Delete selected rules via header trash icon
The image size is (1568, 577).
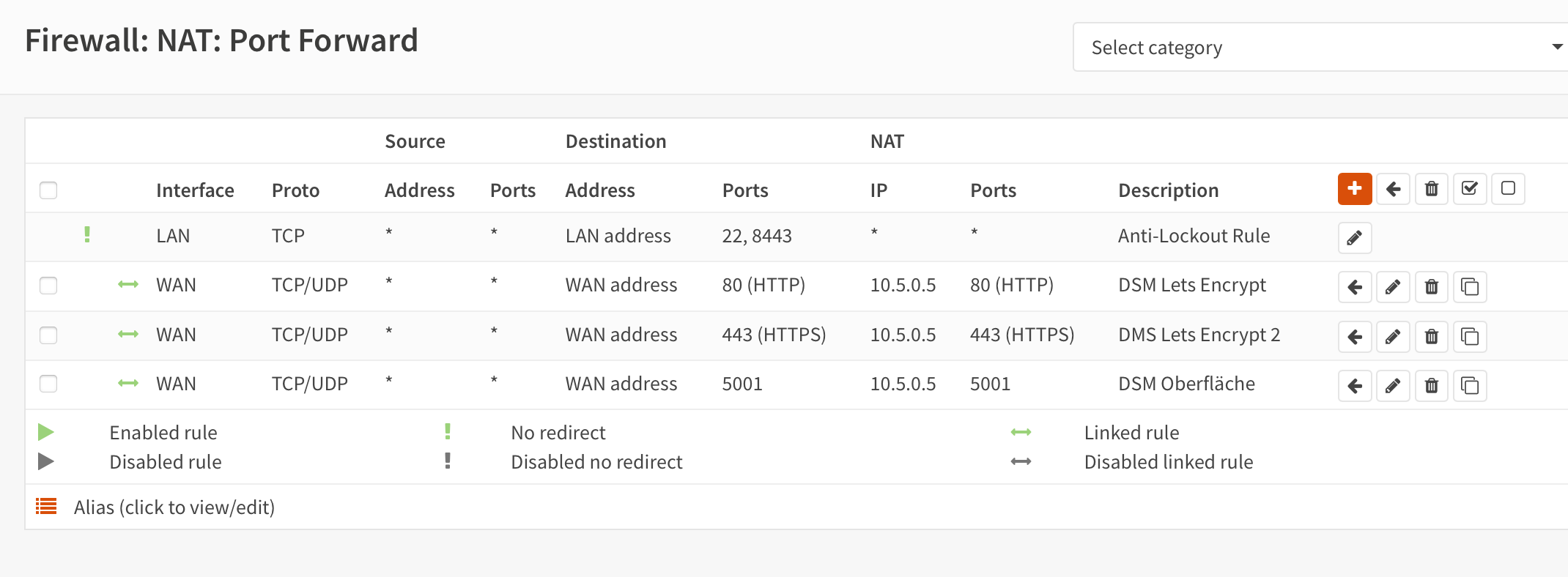[x=1431, y=189]
